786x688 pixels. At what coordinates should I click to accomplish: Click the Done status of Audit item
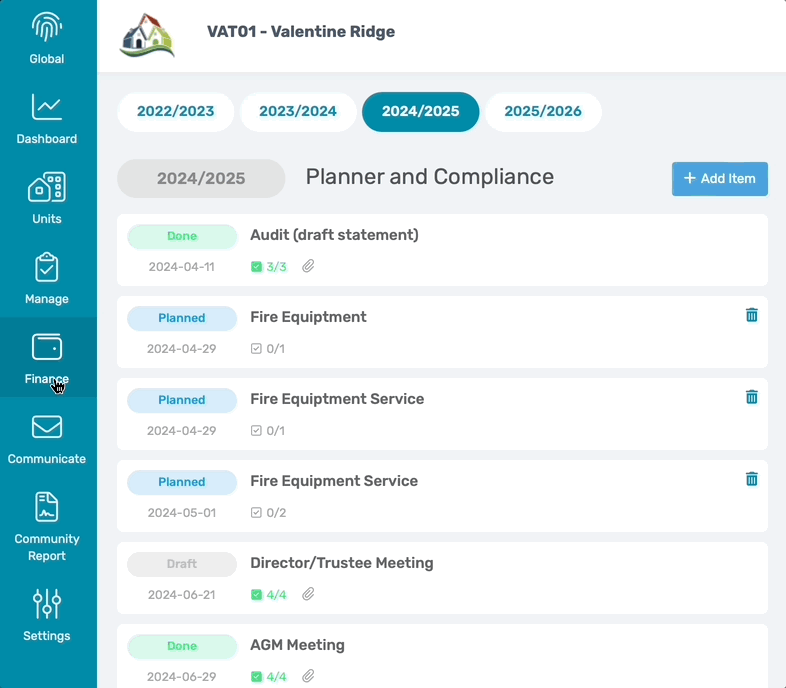[x=182, y=236]
